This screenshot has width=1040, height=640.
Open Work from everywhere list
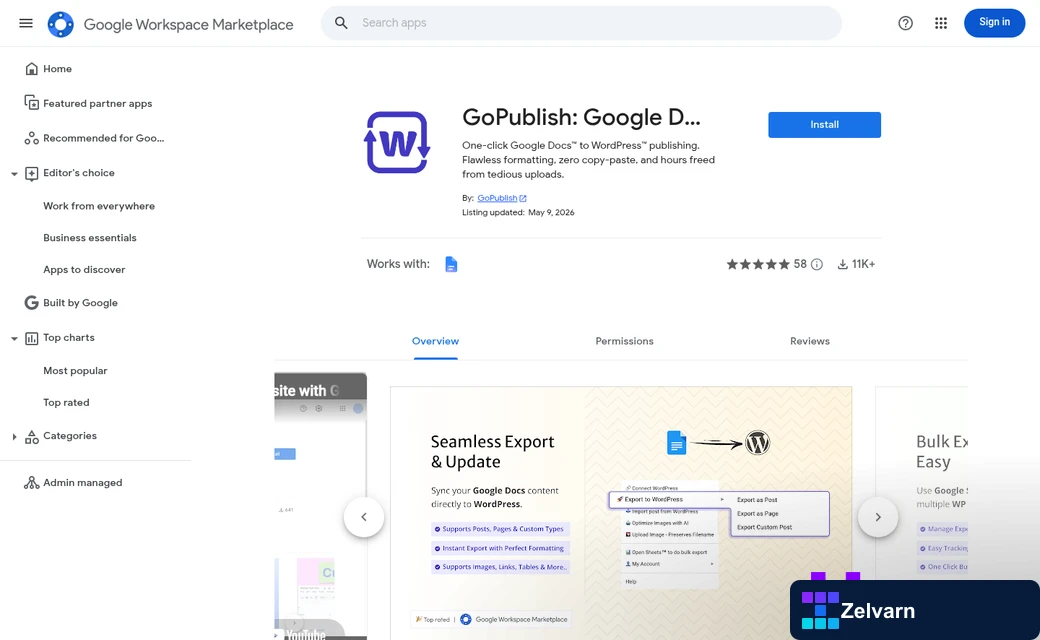click(x=99, y=206)
